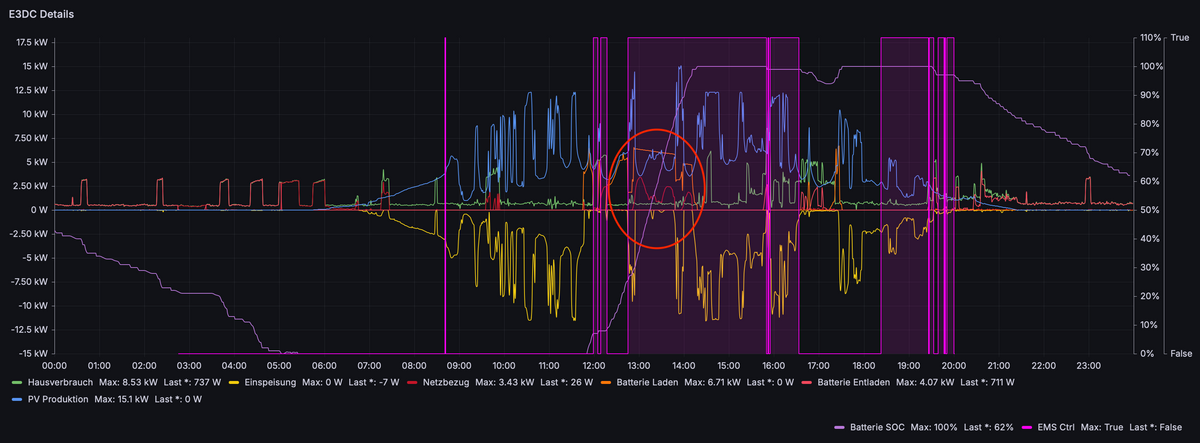Click the 'False' right axis label
This screenshot has height=443, width=1200.
[1181, 354]
